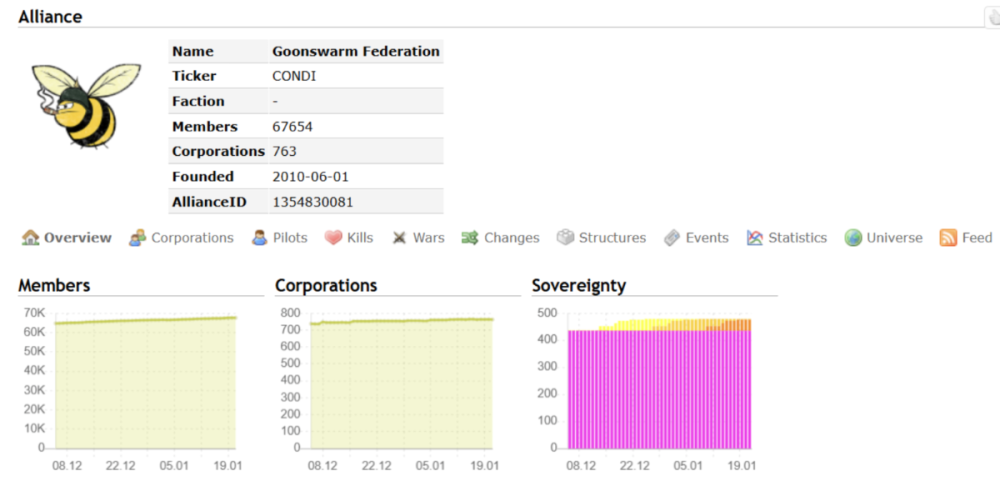Click the globe icon for Universe

853,238
